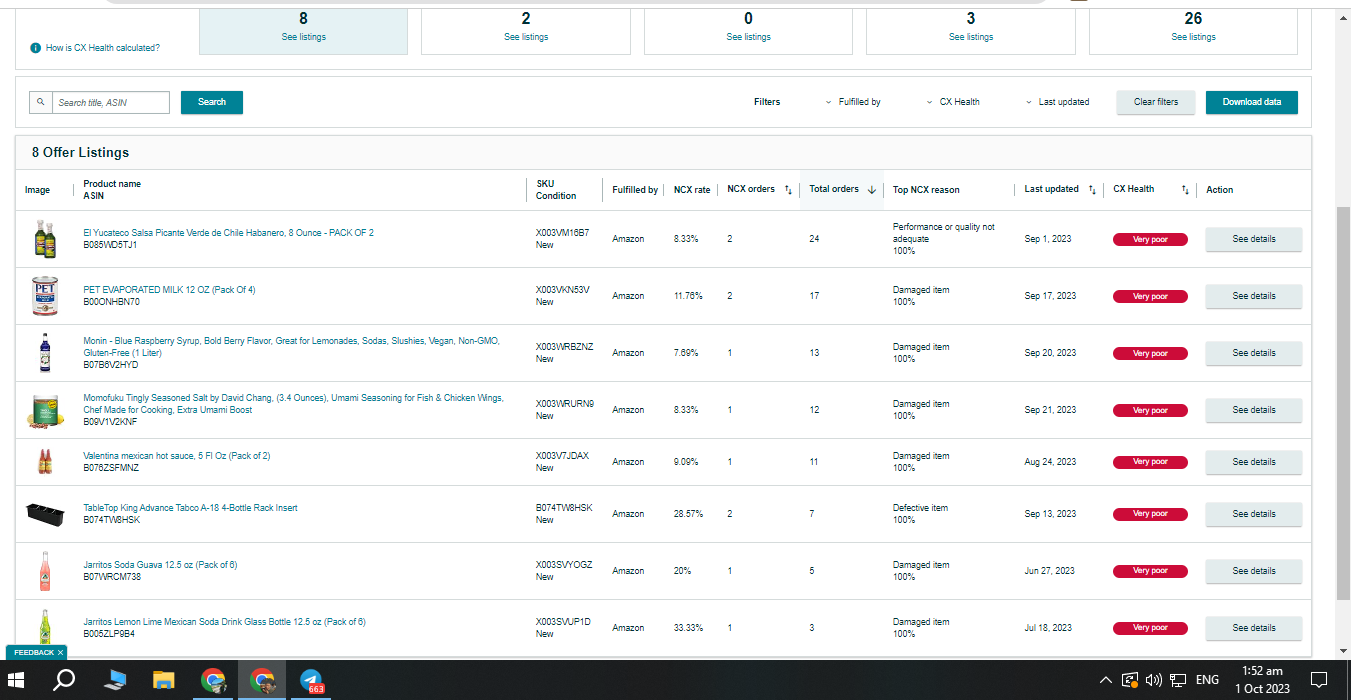The image size is (1351, 700).
Task: See details for El Yucateco Salsa
Action: click(x=1254, y=239)
